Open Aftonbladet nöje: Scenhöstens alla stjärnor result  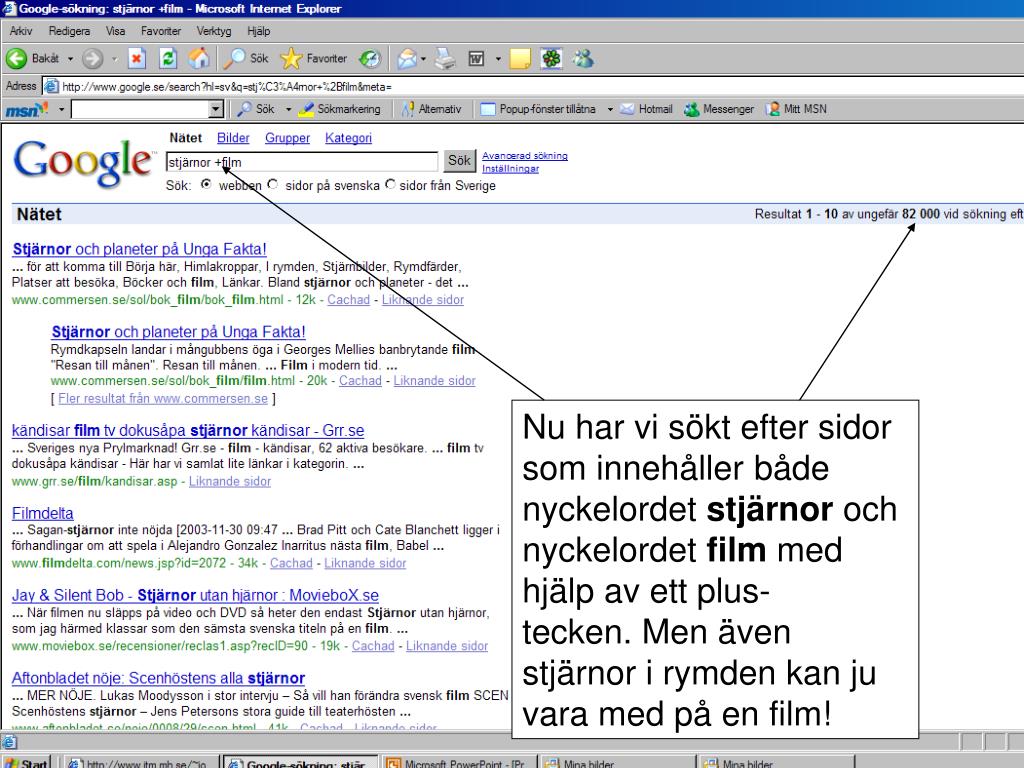coord(158,678)
